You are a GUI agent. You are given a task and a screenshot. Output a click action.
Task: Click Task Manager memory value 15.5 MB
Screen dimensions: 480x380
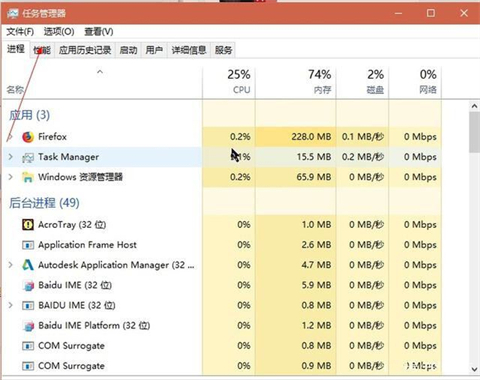click(x=314, y=157)
